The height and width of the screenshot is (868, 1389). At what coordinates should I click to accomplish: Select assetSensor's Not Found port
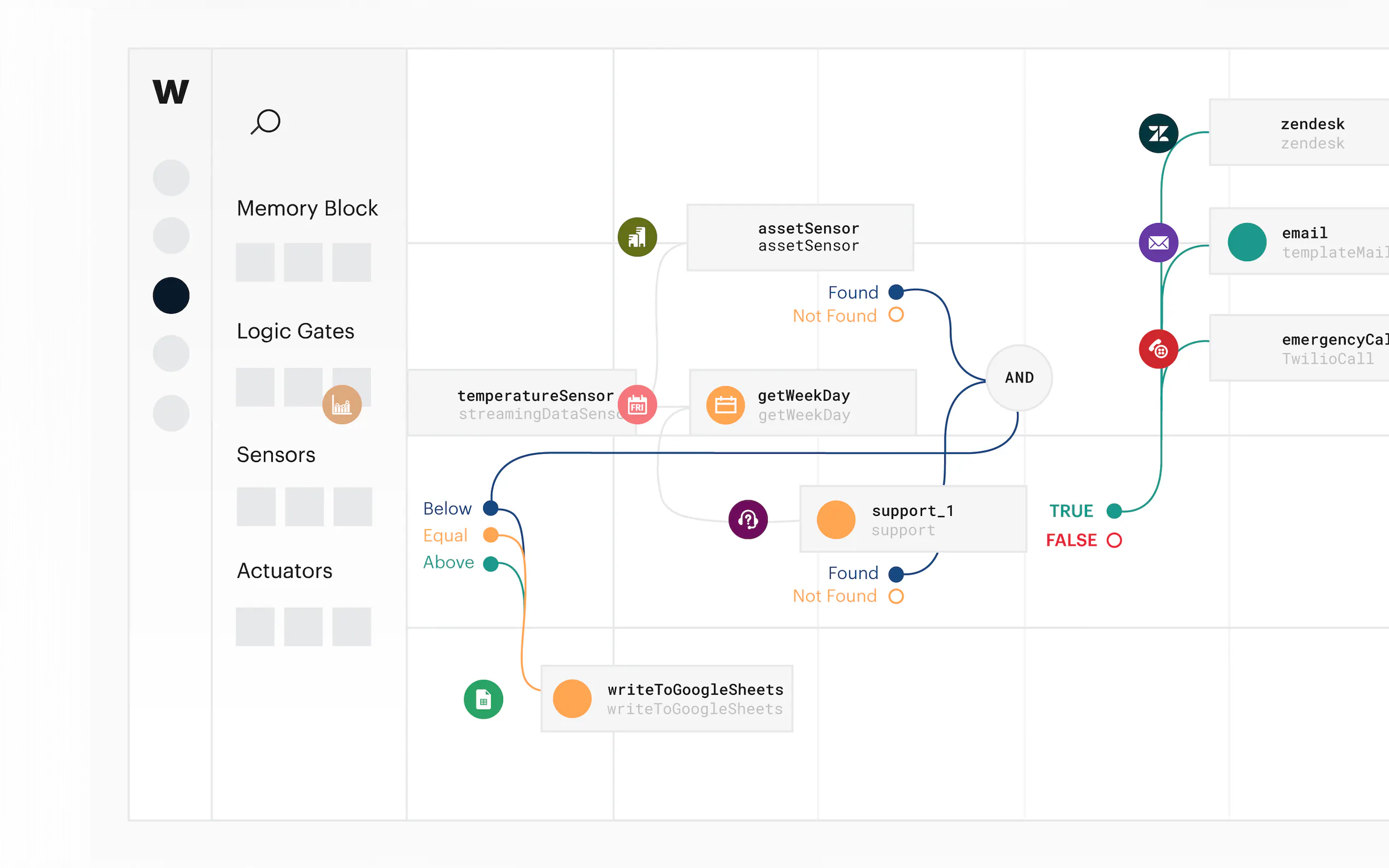click(x=896, y=315)
